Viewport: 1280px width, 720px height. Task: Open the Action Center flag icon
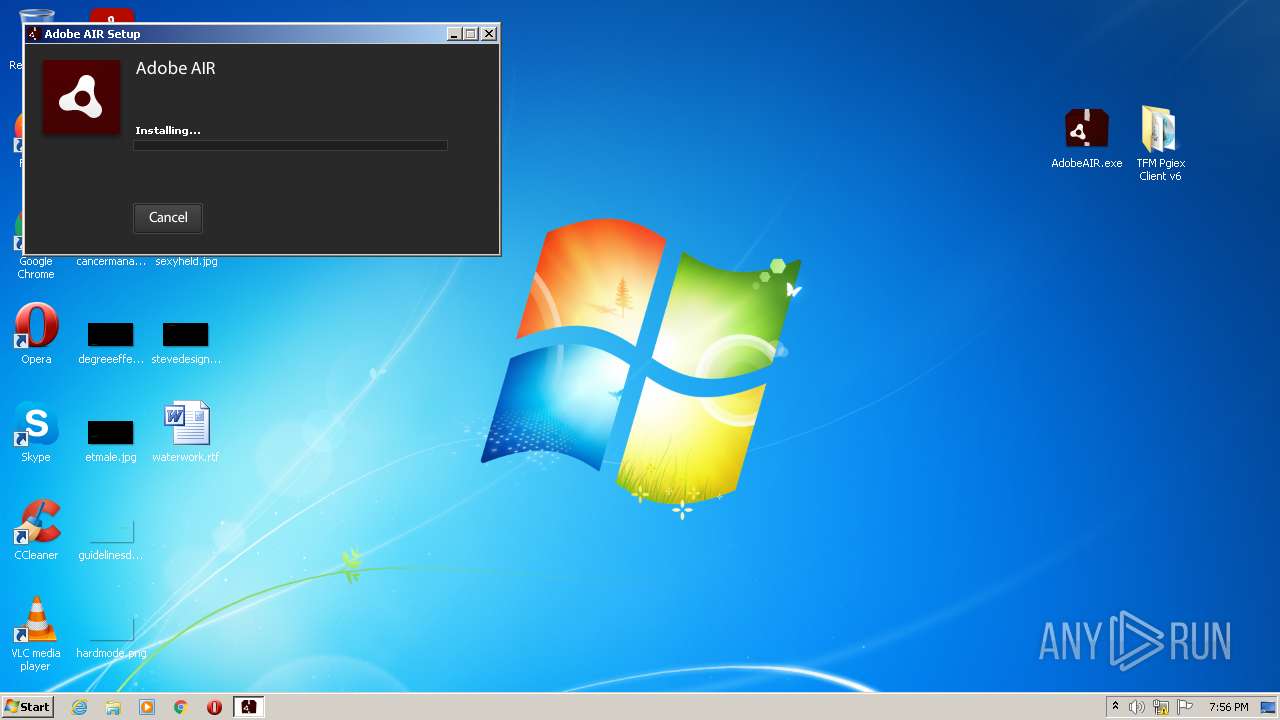point(1185,707)
